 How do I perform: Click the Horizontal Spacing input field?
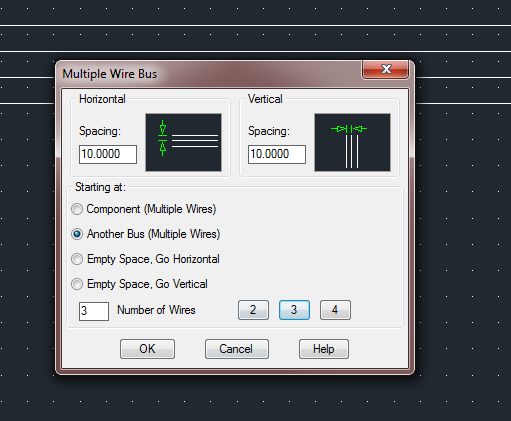(108, 154)
